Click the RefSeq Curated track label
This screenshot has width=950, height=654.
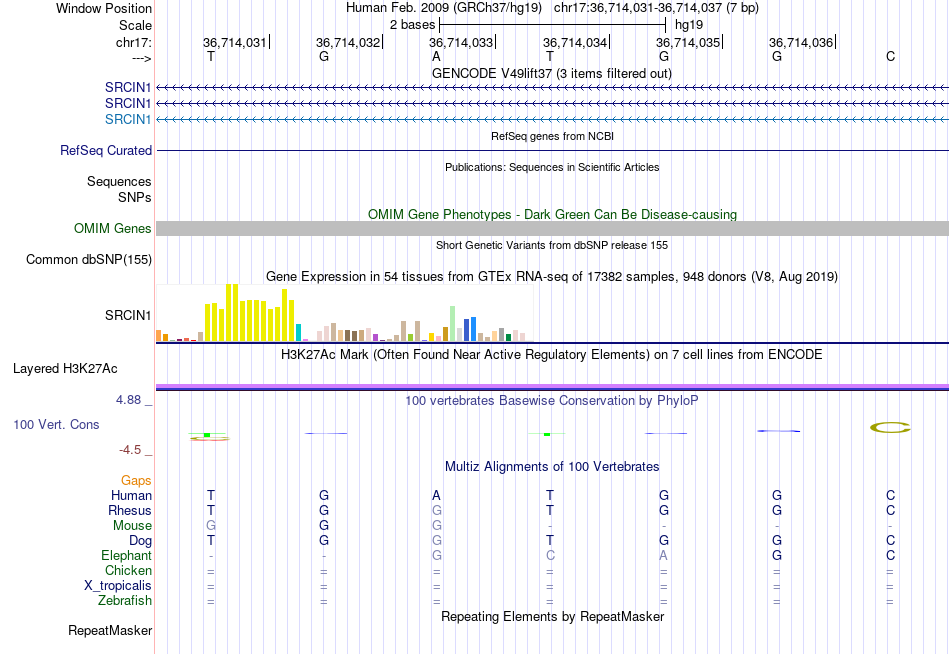[x=105, y=150]
